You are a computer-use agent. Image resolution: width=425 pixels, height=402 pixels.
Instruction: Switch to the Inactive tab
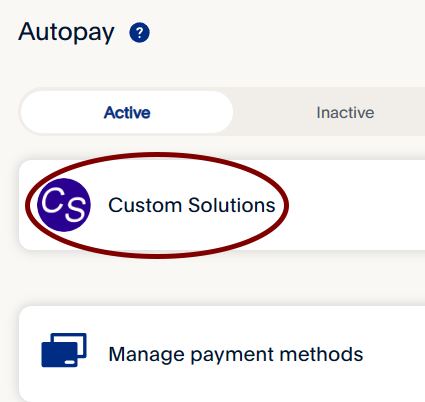[x=345, y=112]
